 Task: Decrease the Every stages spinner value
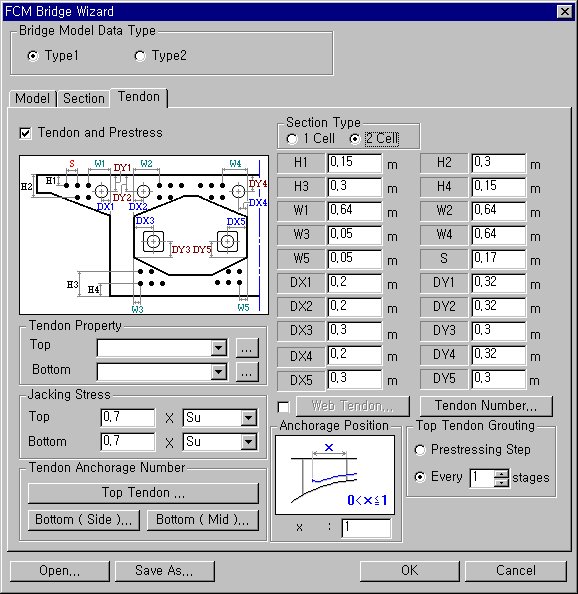[x=501, y=482]
